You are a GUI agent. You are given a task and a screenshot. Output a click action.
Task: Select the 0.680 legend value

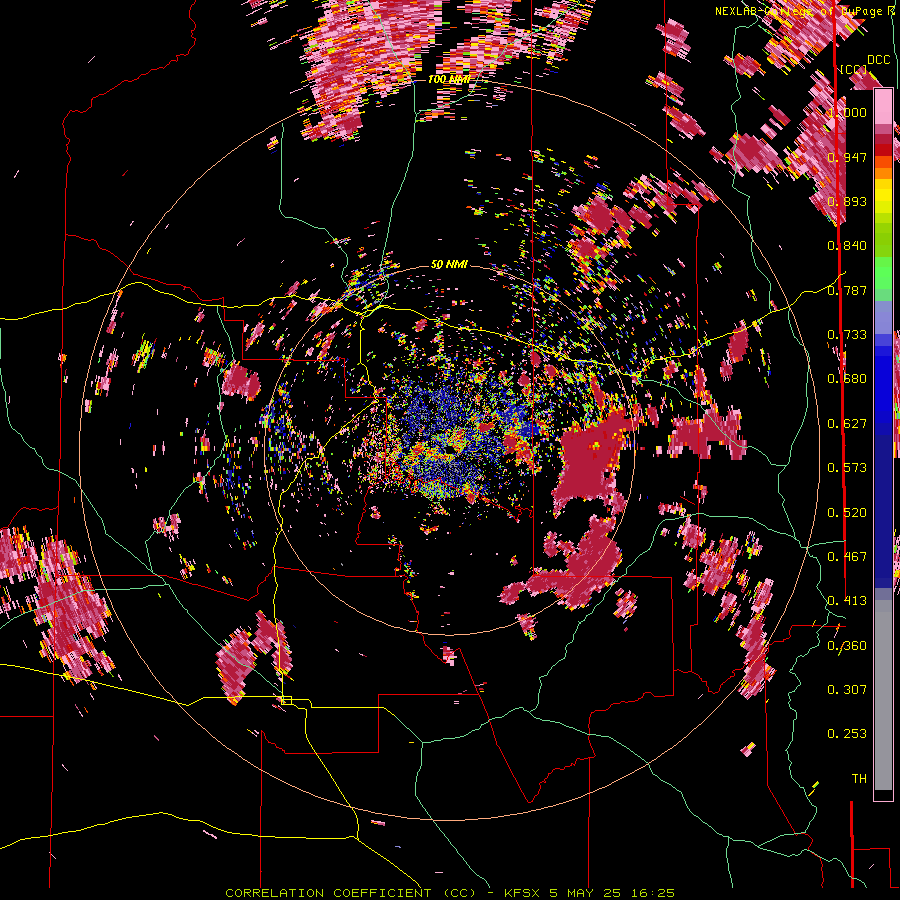coord(847,379)
